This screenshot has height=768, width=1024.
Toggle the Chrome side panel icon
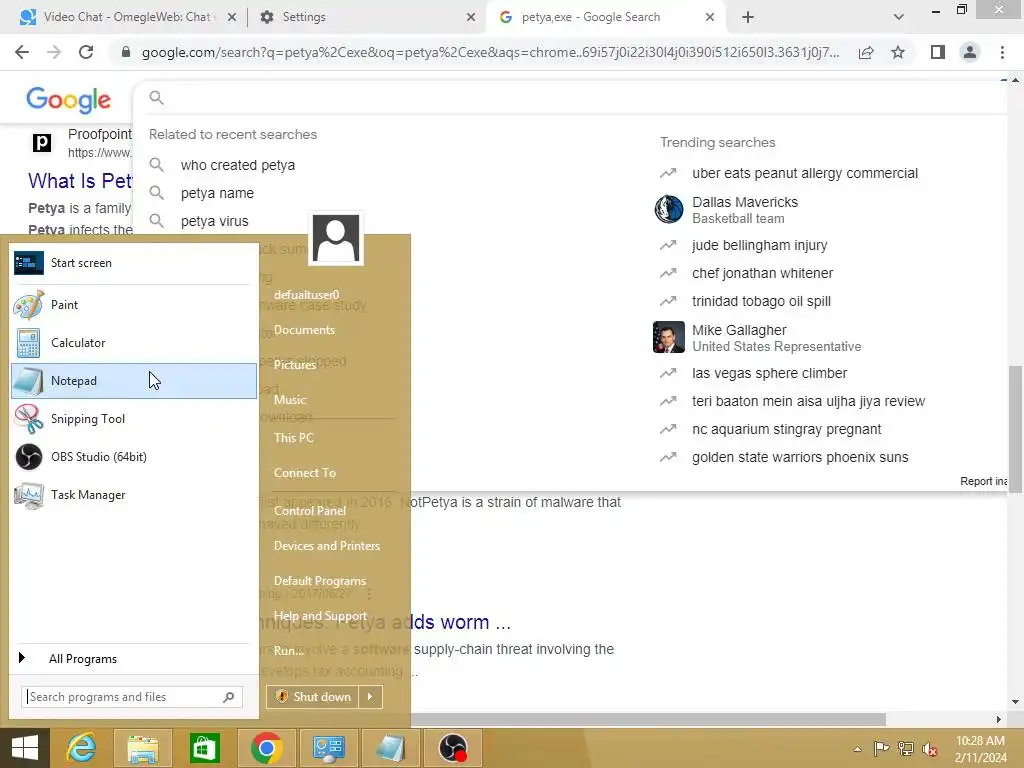click(x=938, y=52)
